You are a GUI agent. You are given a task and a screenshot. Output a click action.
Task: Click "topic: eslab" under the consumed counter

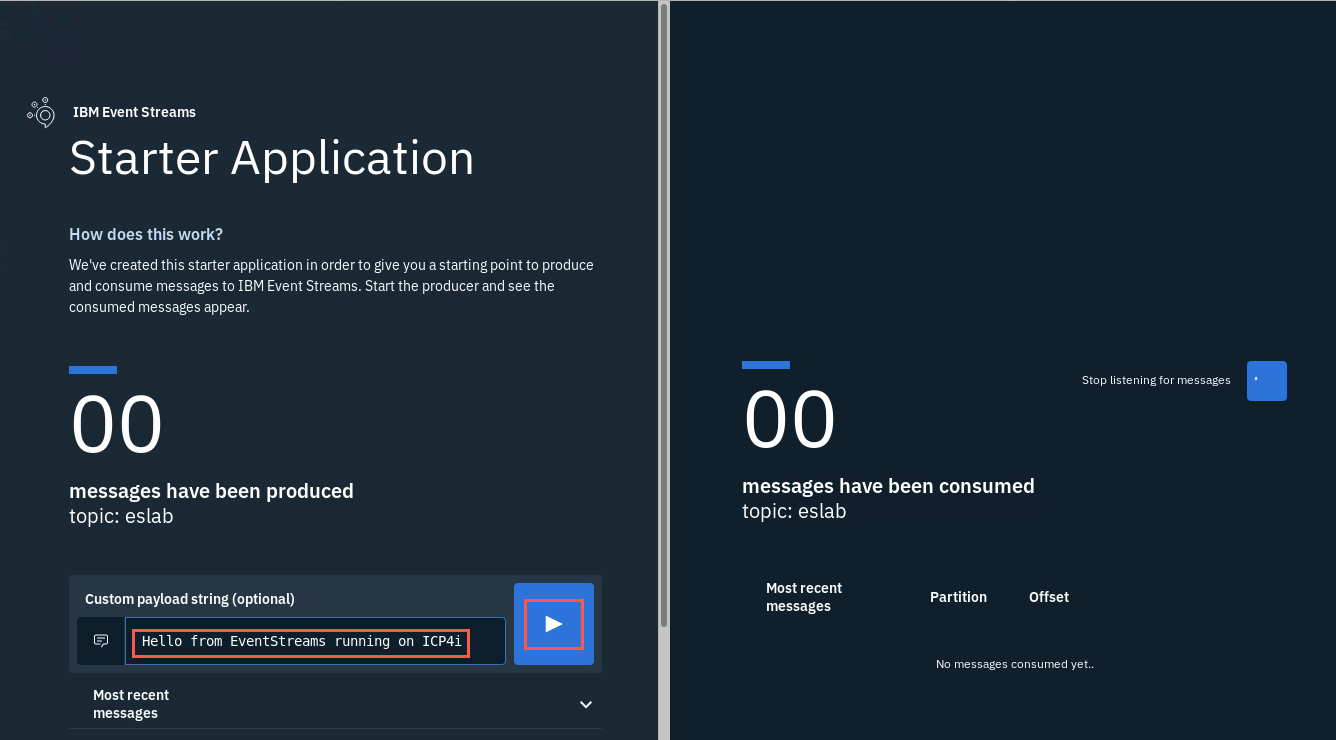(x=794, y=511)
